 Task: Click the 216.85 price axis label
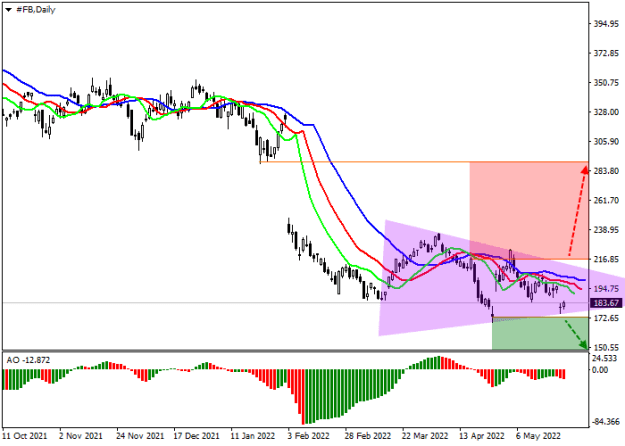click(x=606, y=259)
